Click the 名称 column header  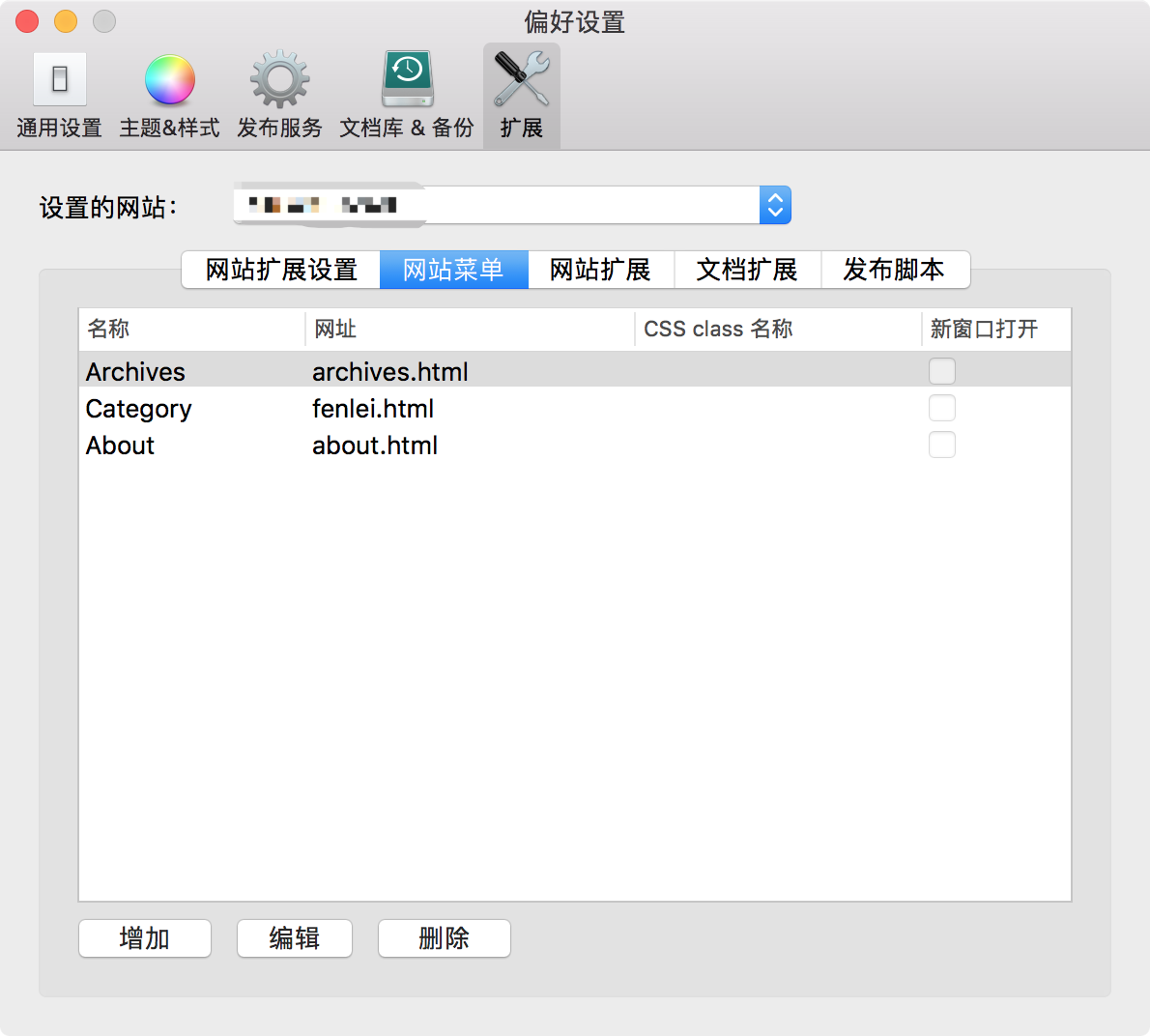[192, 329]
